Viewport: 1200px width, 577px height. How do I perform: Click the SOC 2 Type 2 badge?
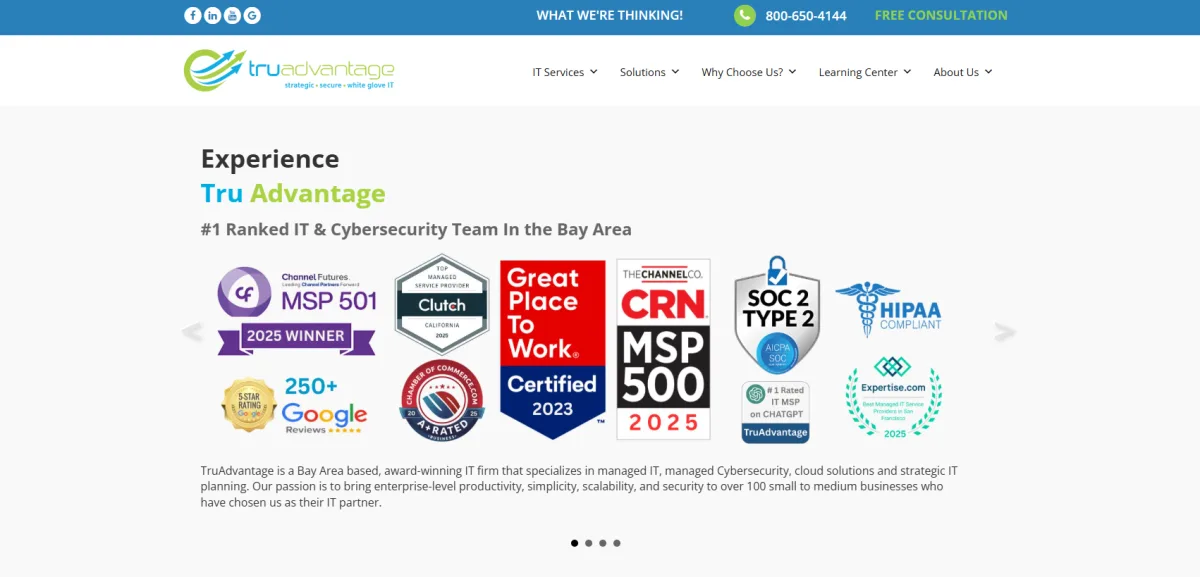777,314
